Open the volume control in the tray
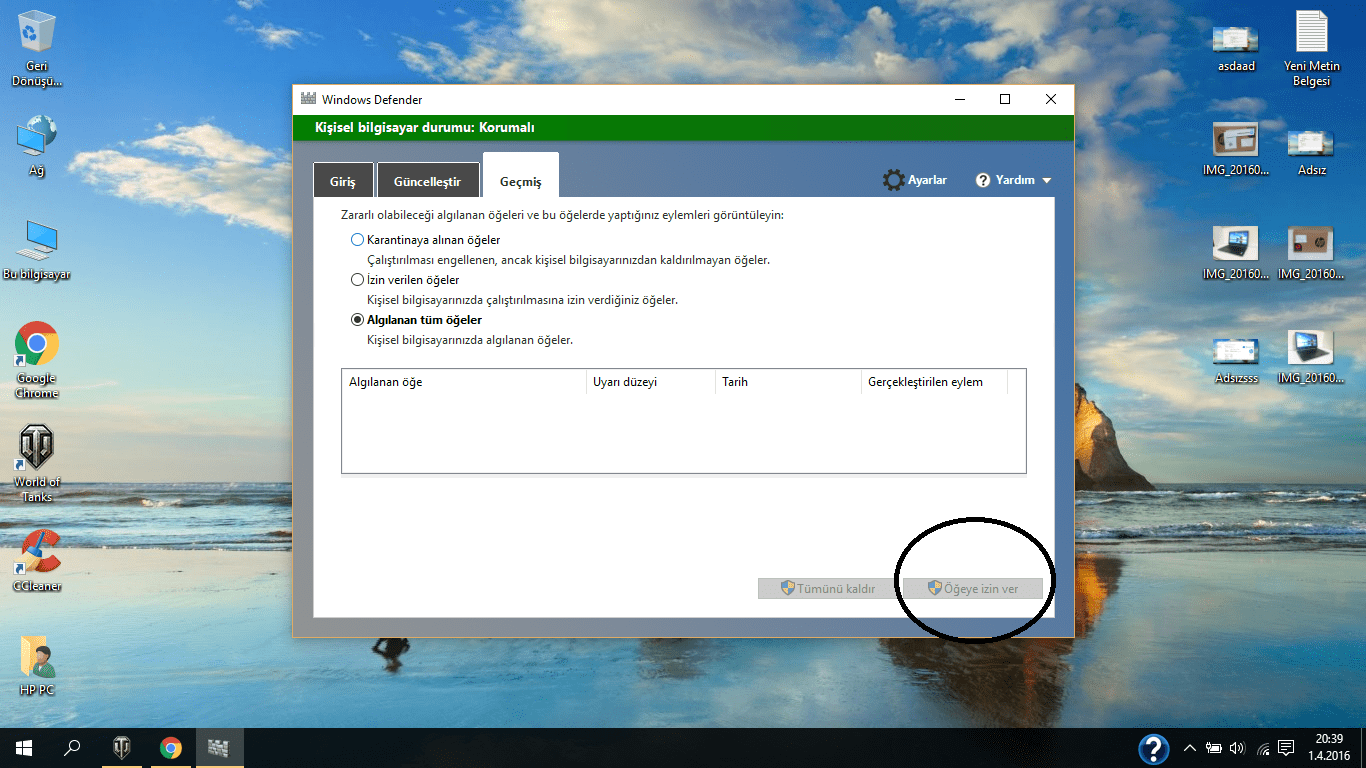 (1238, 748)
